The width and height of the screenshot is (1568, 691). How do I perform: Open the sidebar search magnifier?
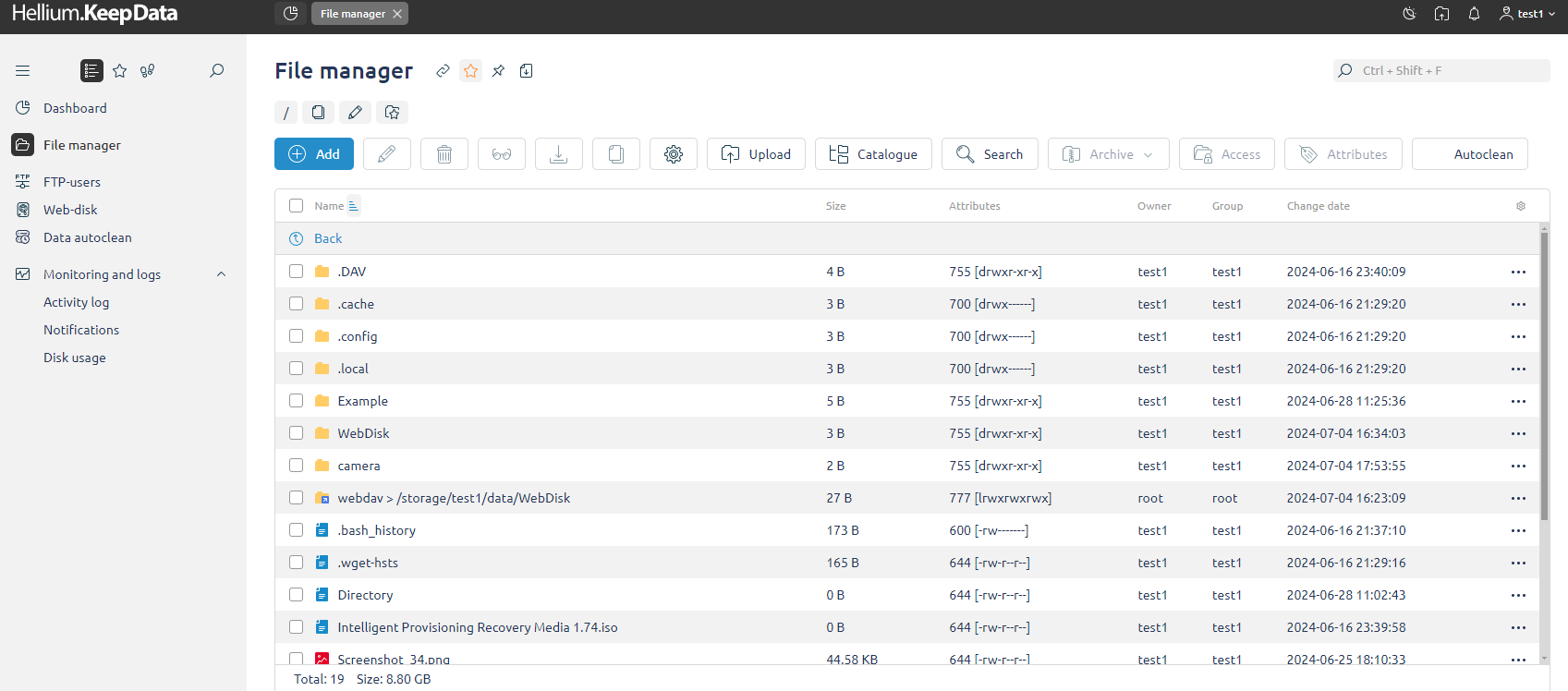coord(217,70)
